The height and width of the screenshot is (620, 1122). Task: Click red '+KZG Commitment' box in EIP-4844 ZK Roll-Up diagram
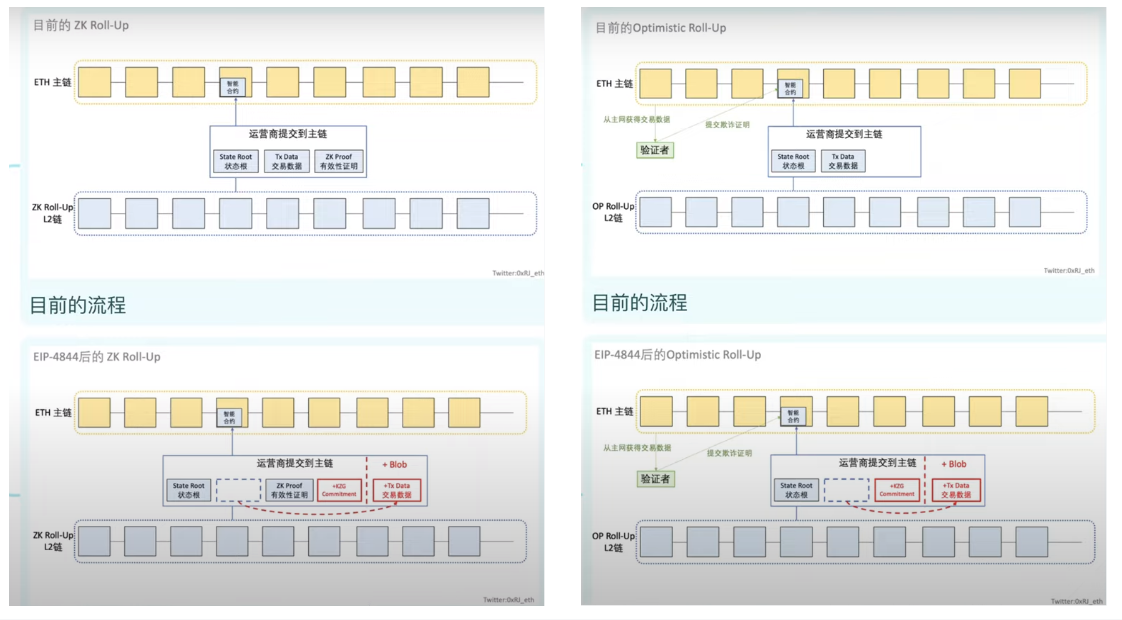(339, 490)
